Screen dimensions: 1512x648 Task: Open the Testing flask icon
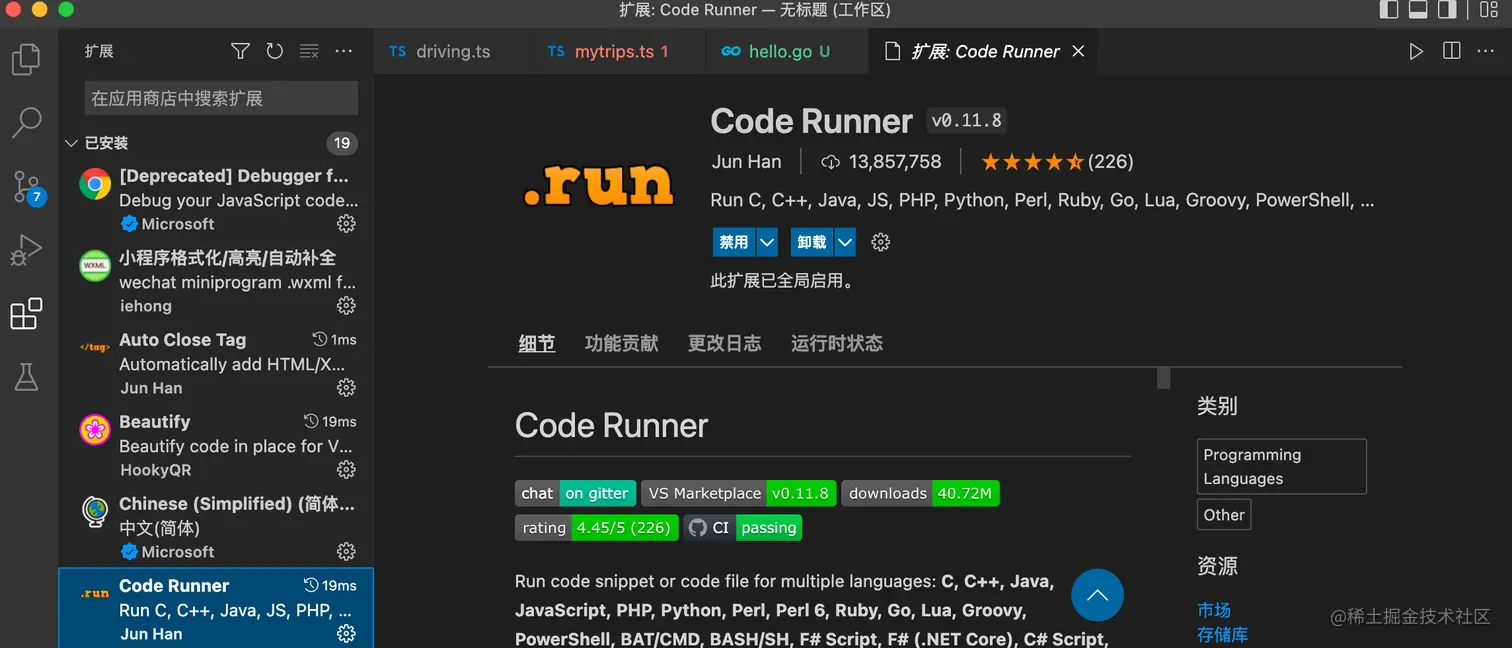click(x=26, y=377)
